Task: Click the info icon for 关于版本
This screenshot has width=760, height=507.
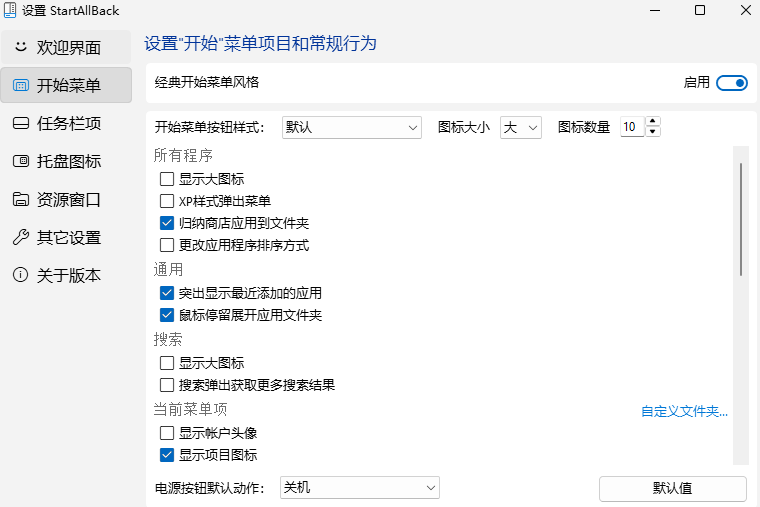Action: pyautogui.click(x=20, y=275)
